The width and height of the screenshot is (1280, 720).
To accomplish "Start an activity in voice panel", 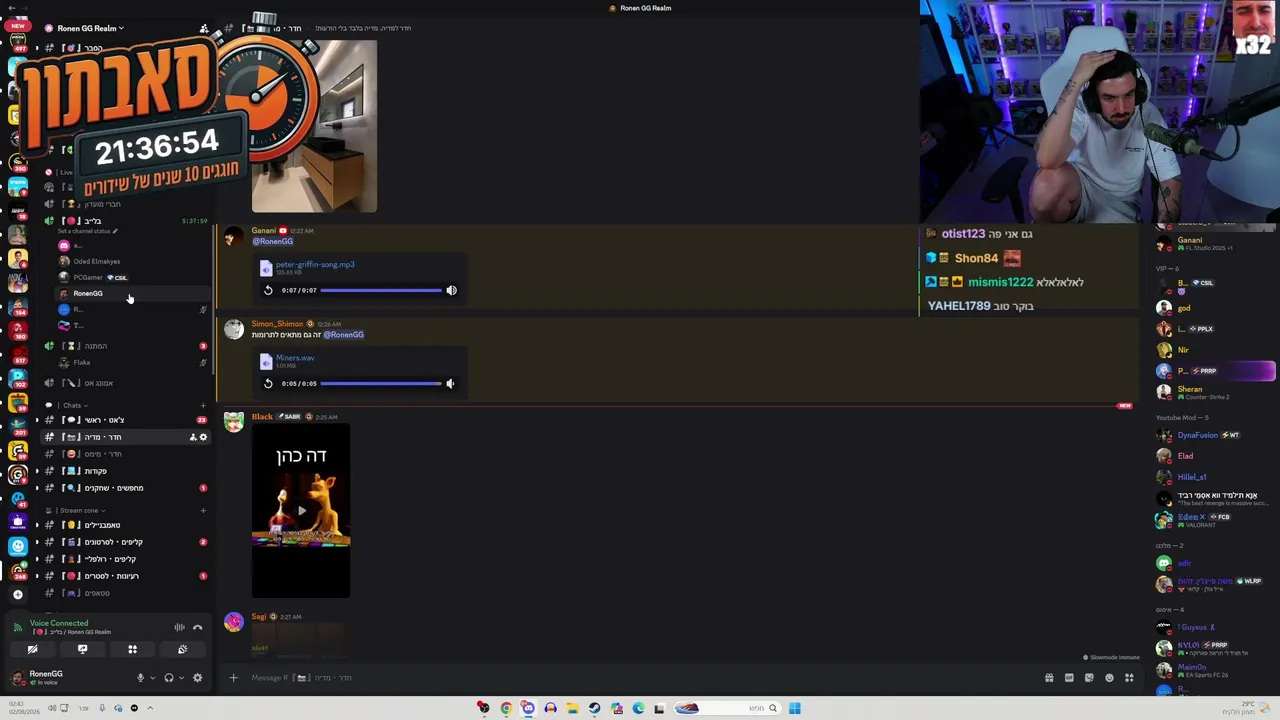I will click(132, 649).
